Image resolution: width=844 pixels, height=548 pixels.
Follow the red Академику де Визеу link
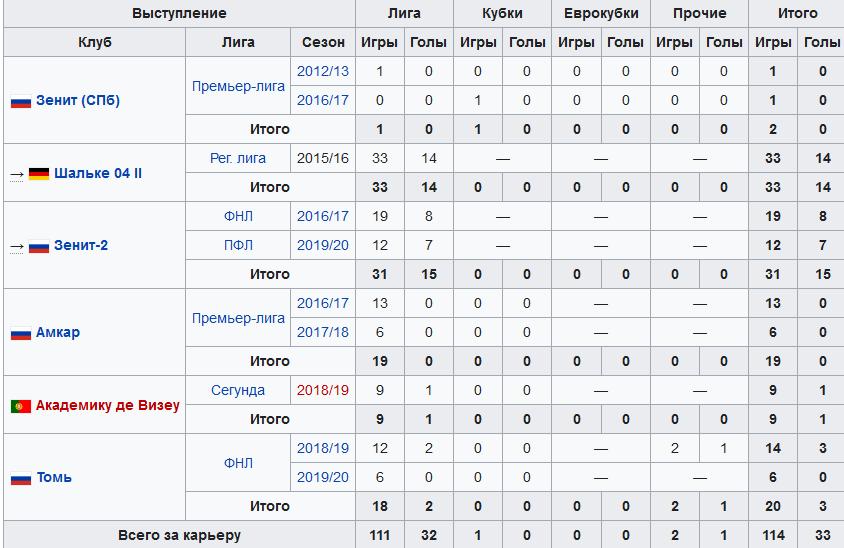[x=108, y=405]
